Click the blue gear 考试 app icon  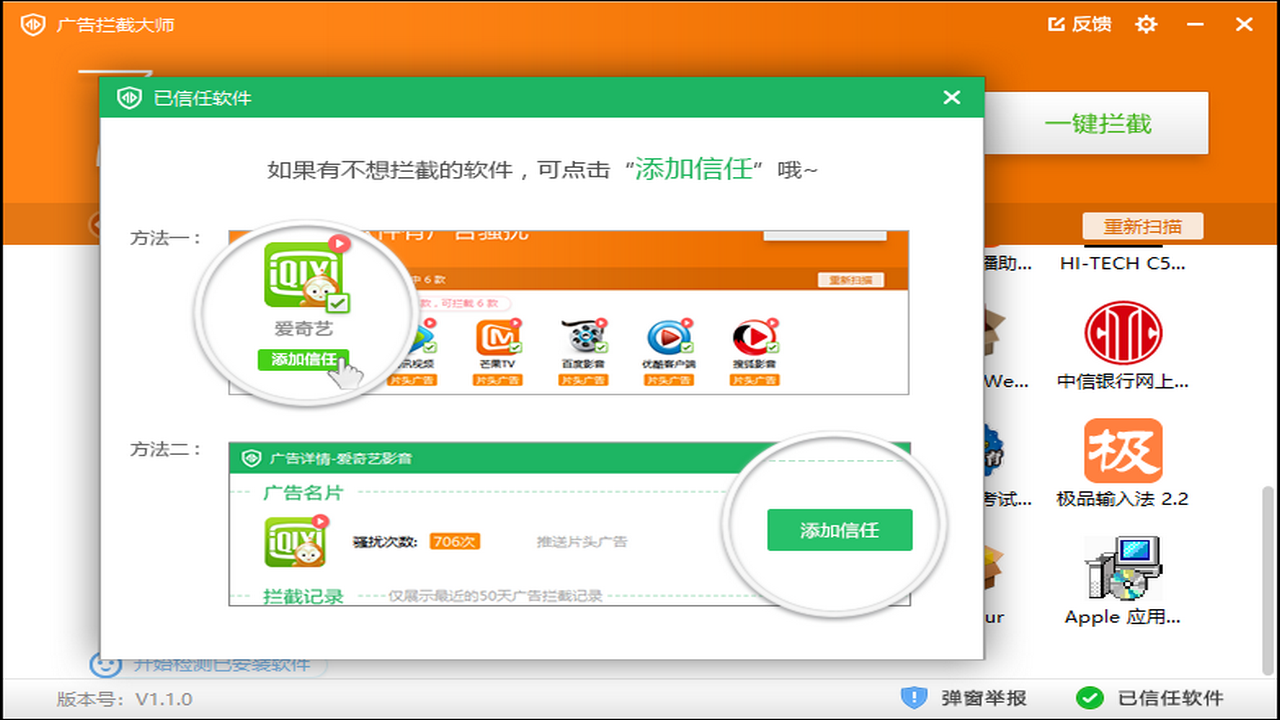(993, 450)
